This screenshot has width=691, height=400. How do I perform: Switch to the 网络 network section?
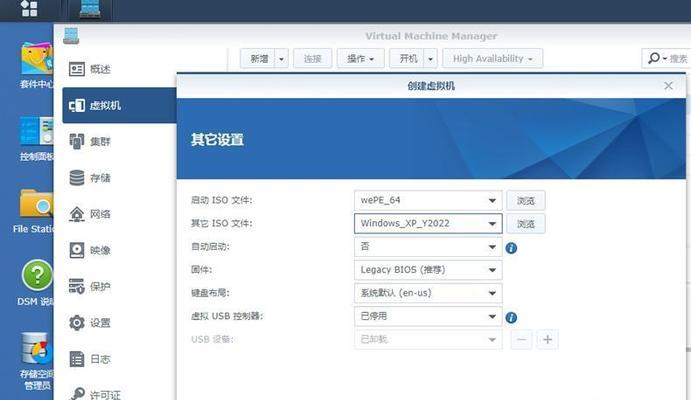click(100, 214)
